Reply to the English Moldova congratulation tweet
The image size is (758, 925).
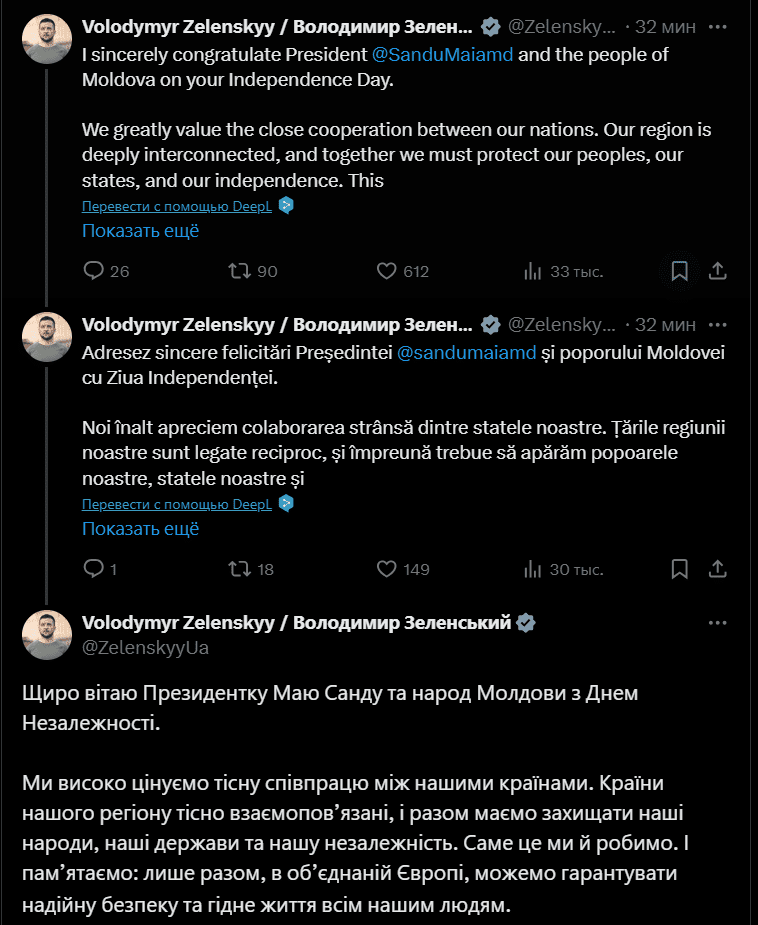point(93,271)
